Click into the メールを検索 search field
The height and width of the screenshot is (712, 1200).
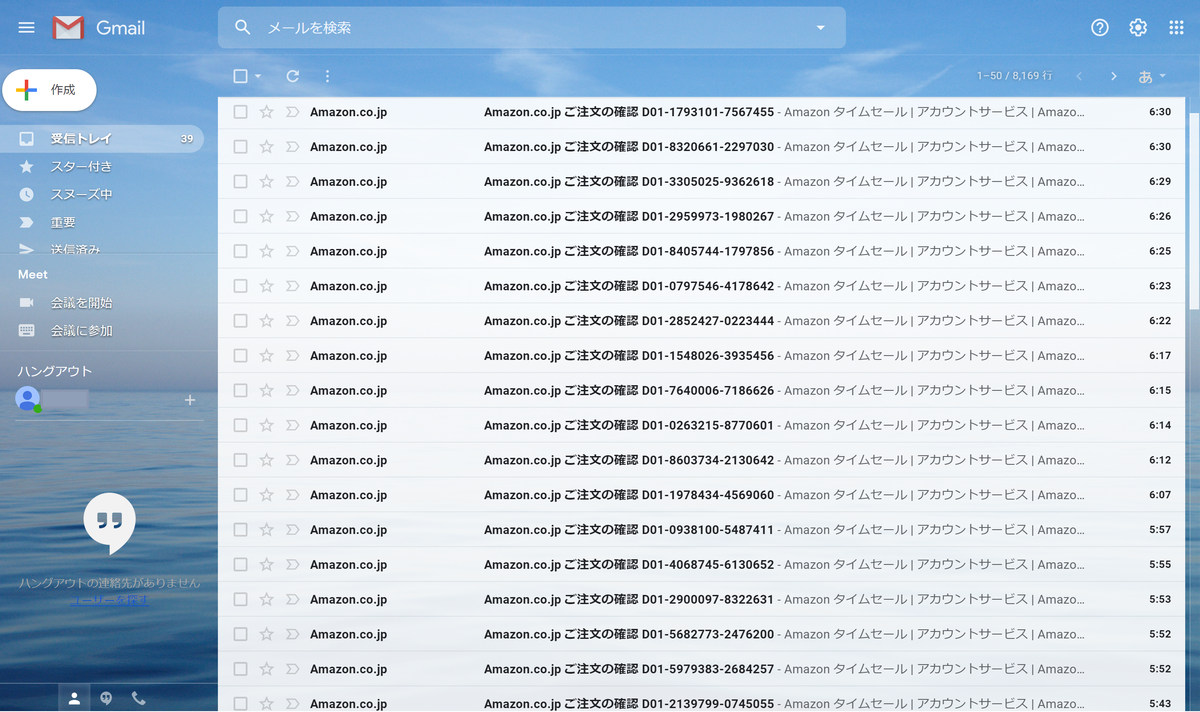coord(530,28)
